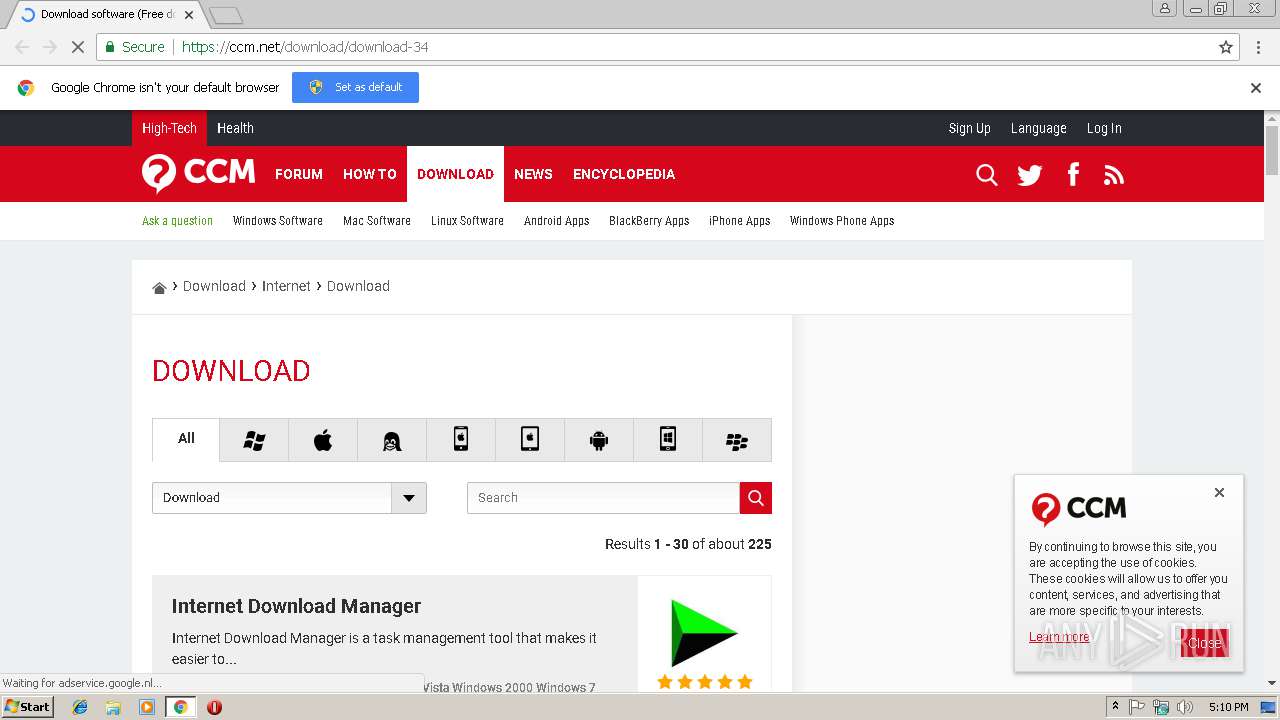Click Set as default browser button

(355, 87)
